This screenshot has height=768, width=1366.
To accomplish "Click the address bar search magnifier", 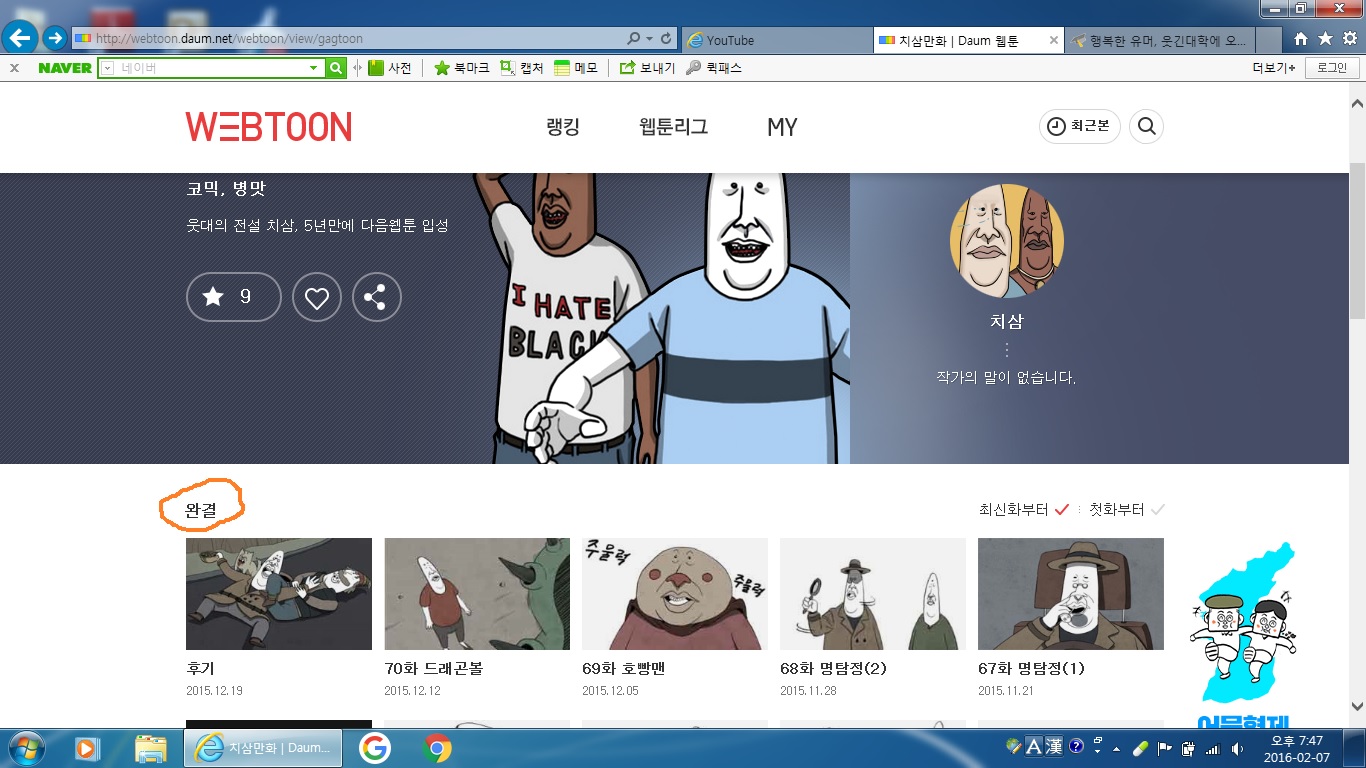I will point(634,39).
